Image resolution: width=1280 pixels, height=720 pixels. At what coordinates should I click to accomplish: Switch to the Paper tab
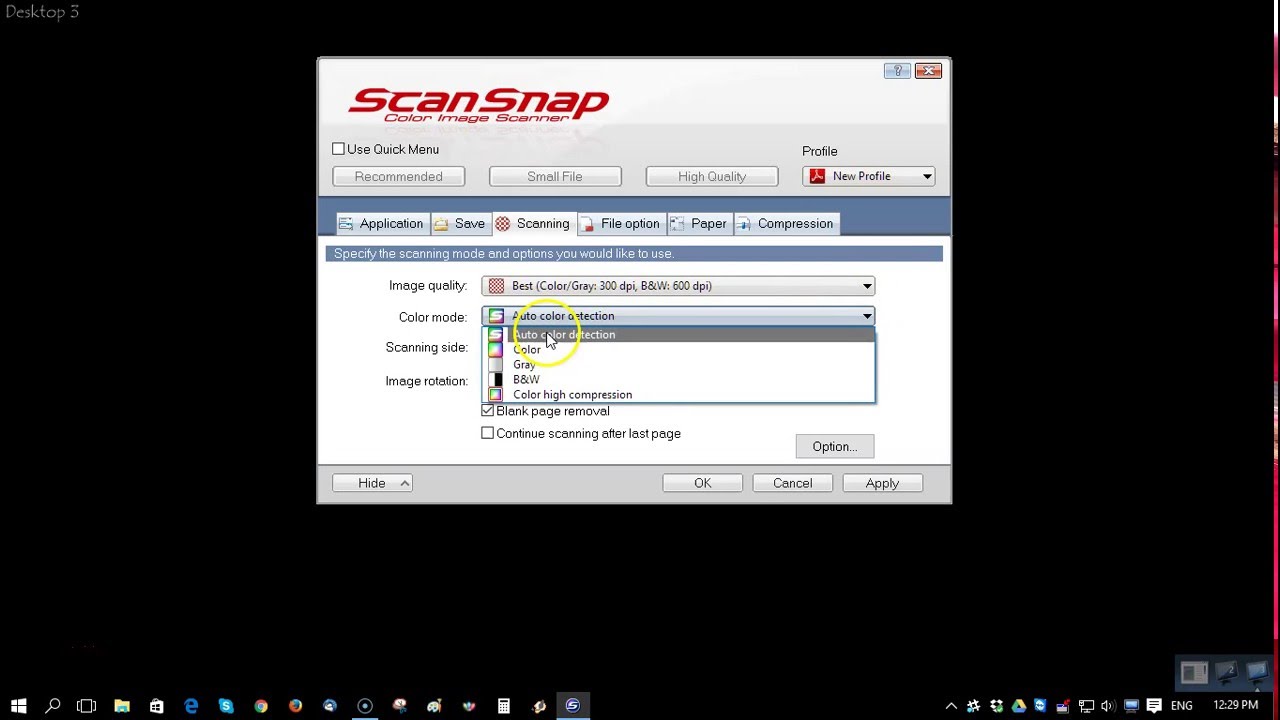(x=699, y=224)
